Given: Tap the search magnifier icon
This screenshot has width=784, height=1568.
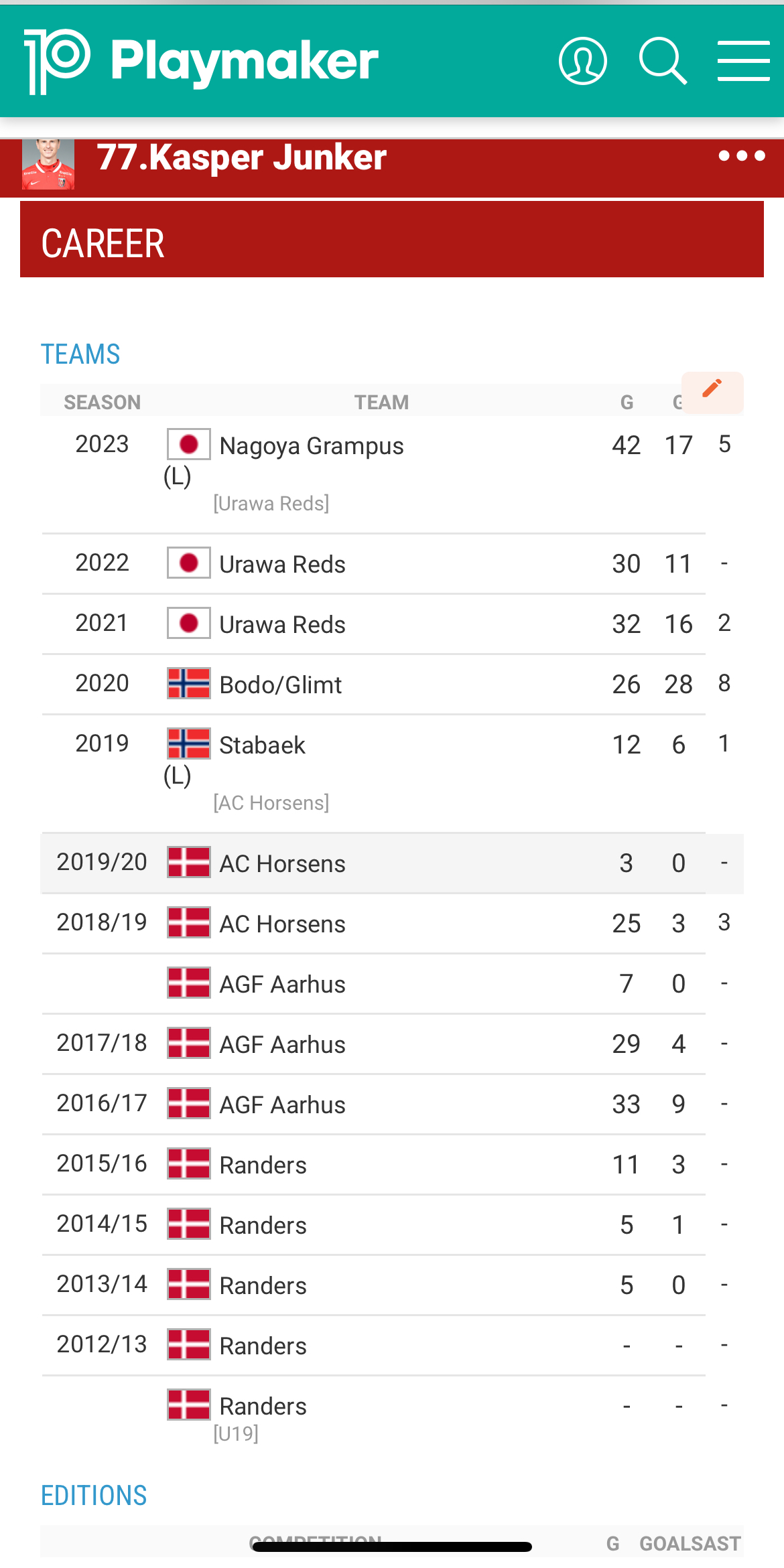Looking at the screenshot, I should tap(662, 61).
